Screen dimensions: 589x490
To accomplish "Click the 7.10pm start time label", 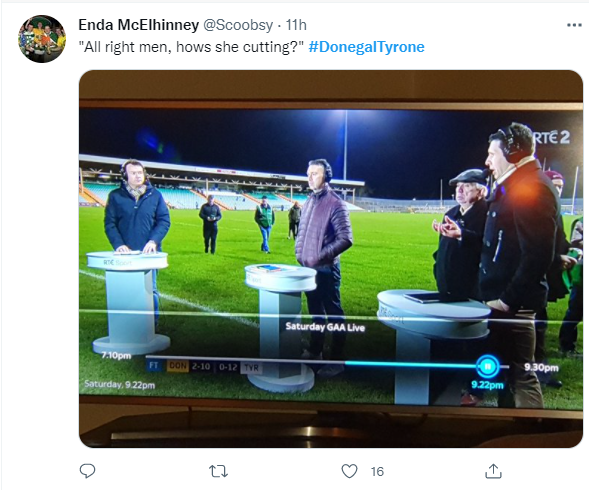I will pyautogui.click(x=116, y=355).
